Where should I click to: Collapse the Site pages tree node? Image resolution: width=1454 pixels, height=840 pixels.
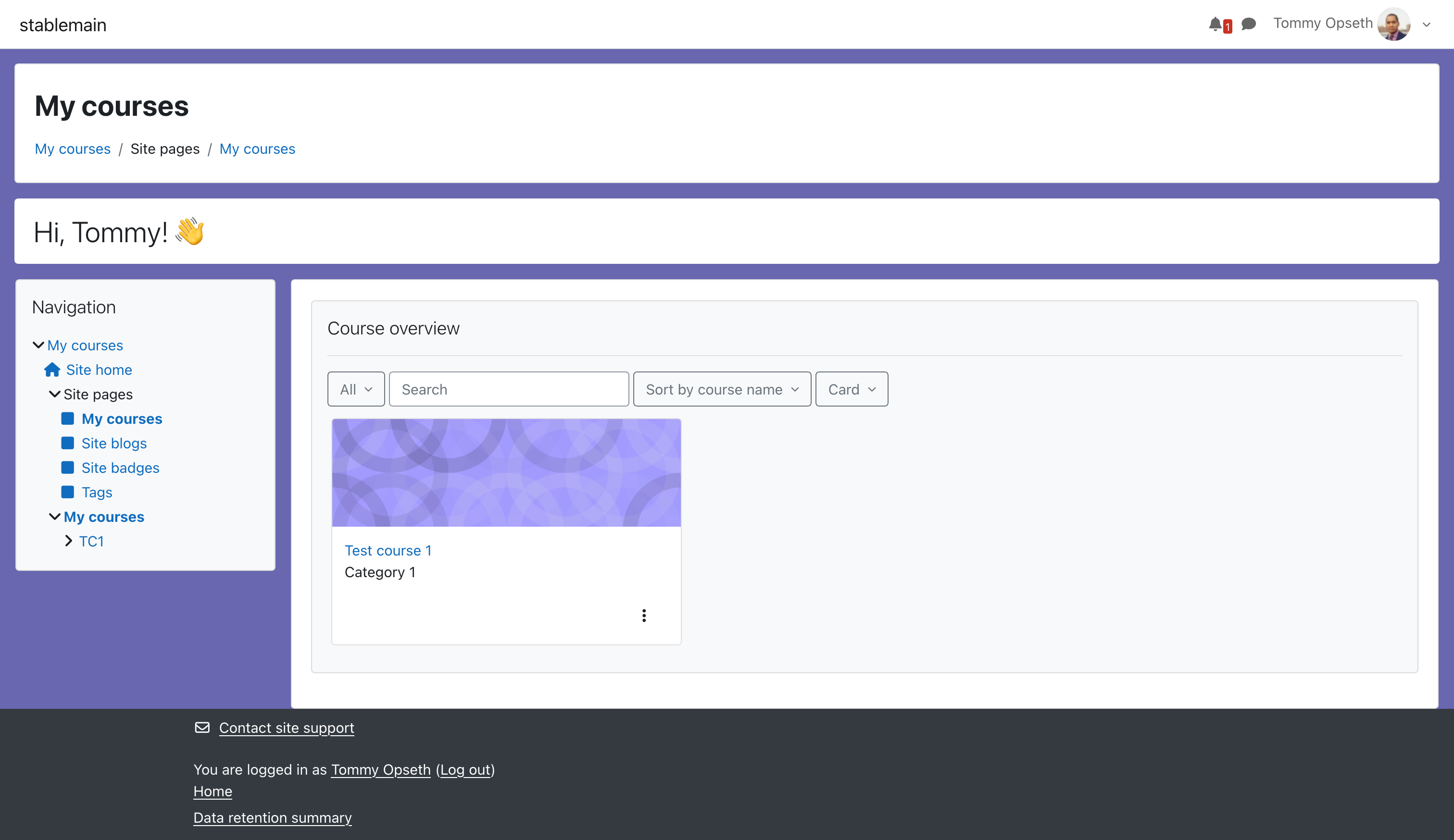(x=54, y=394)
